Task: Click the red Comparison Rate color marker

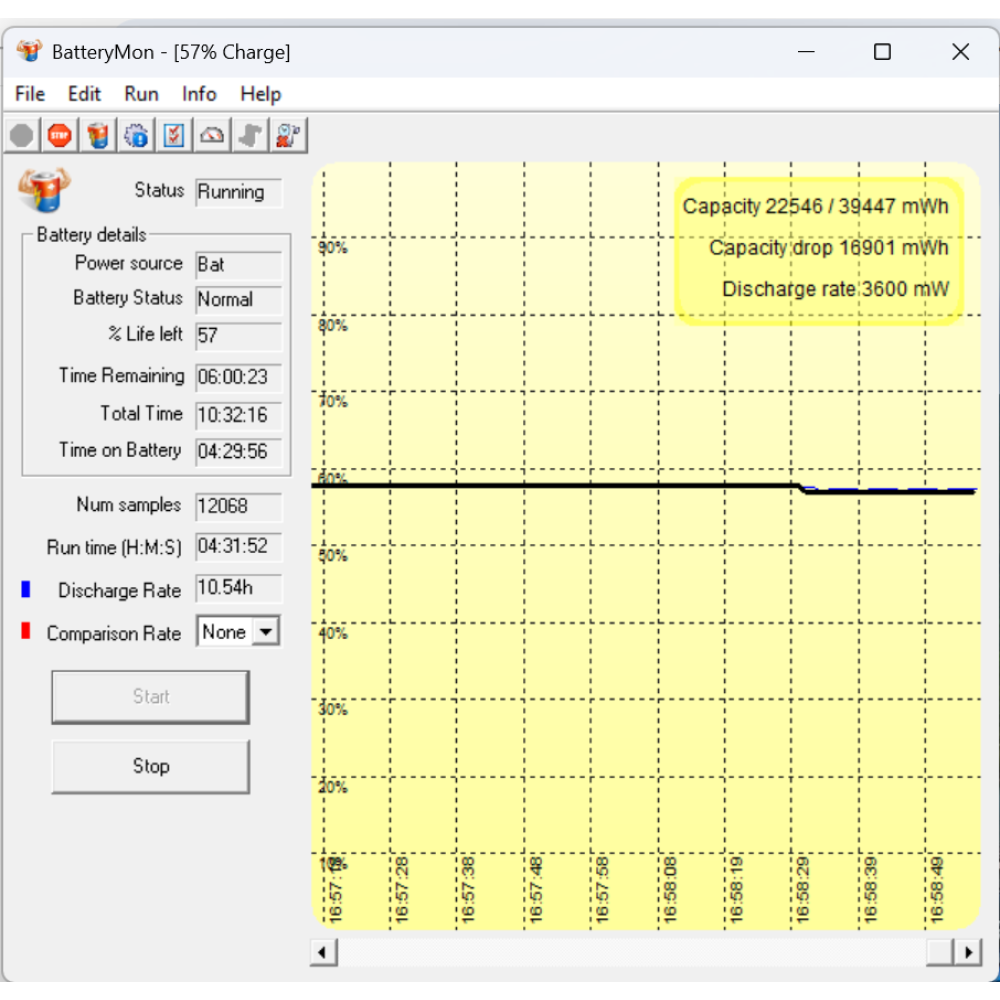Action: [26, 631]
